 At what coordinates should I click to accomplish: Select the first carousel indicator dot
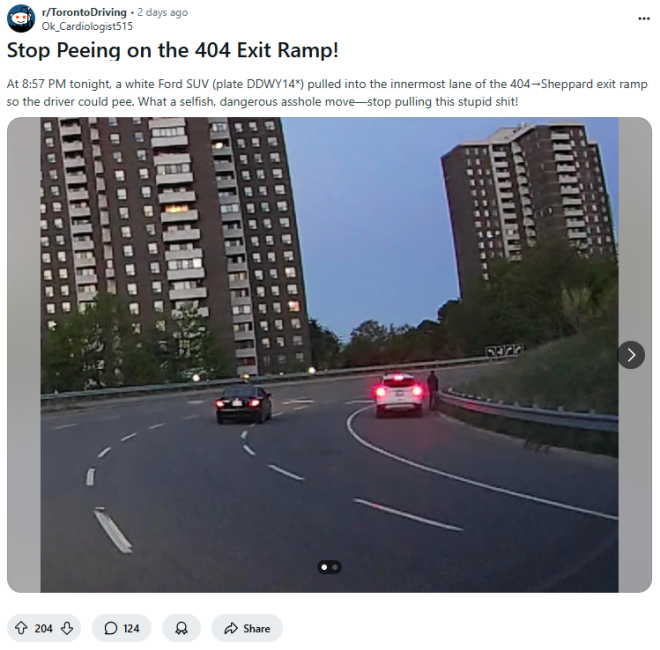[324, 567]
